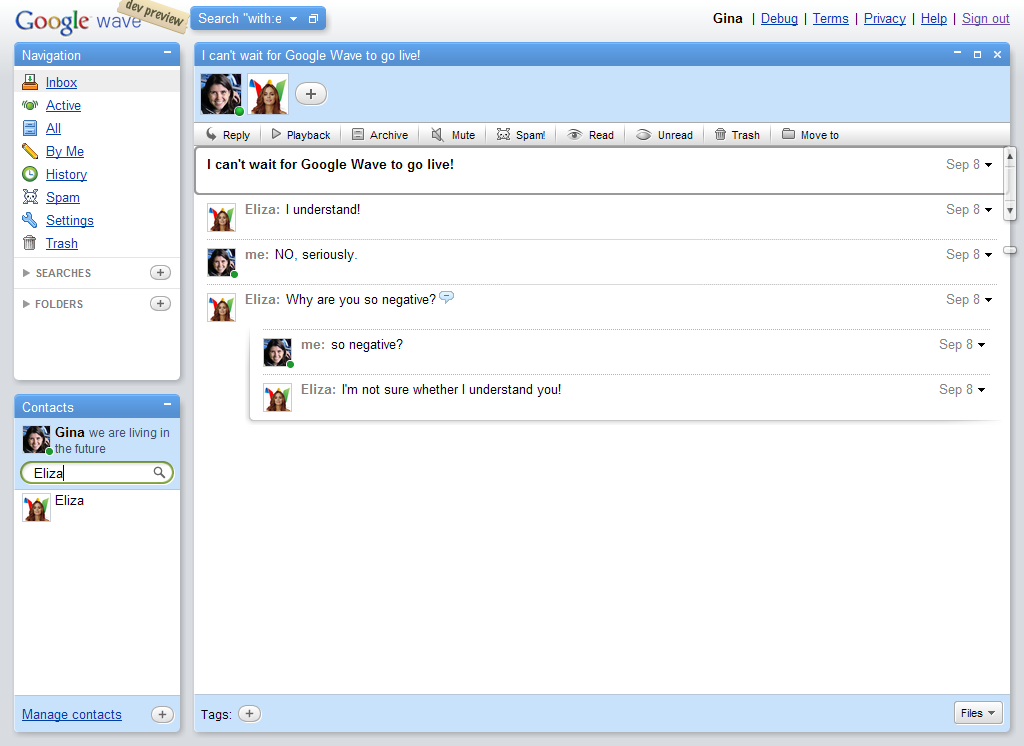Add participant with plus button beside avatars
Image resolution: width=1024 pixels, height=746 pixels.
(311, 94)
